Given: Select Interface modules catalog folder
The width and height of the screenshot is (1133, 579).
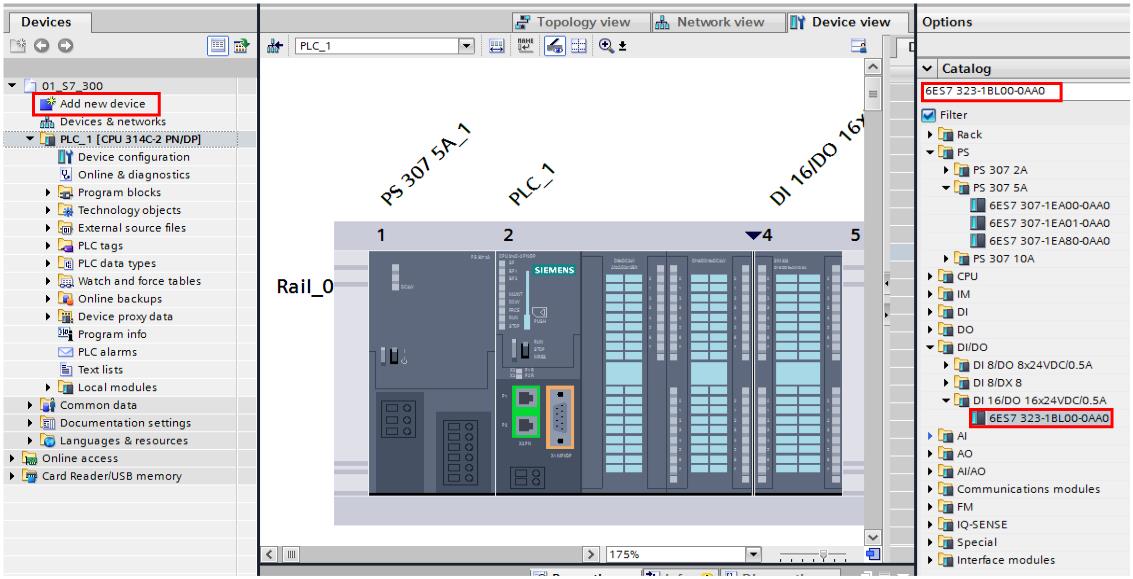Looking at the screenshot, I should tap(1006, 560).
